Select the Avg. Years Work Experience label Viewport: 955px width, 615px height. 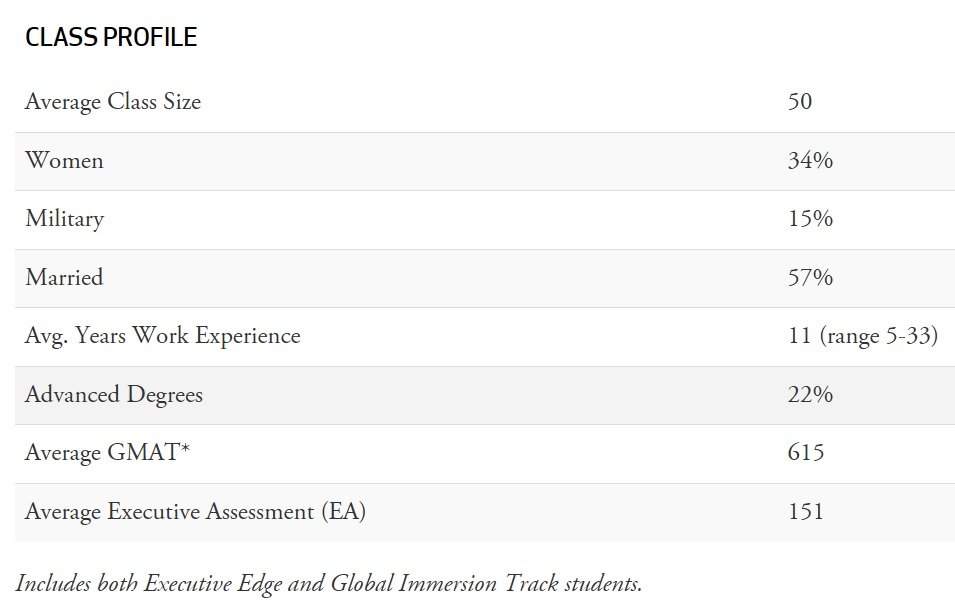coord(162,336)
